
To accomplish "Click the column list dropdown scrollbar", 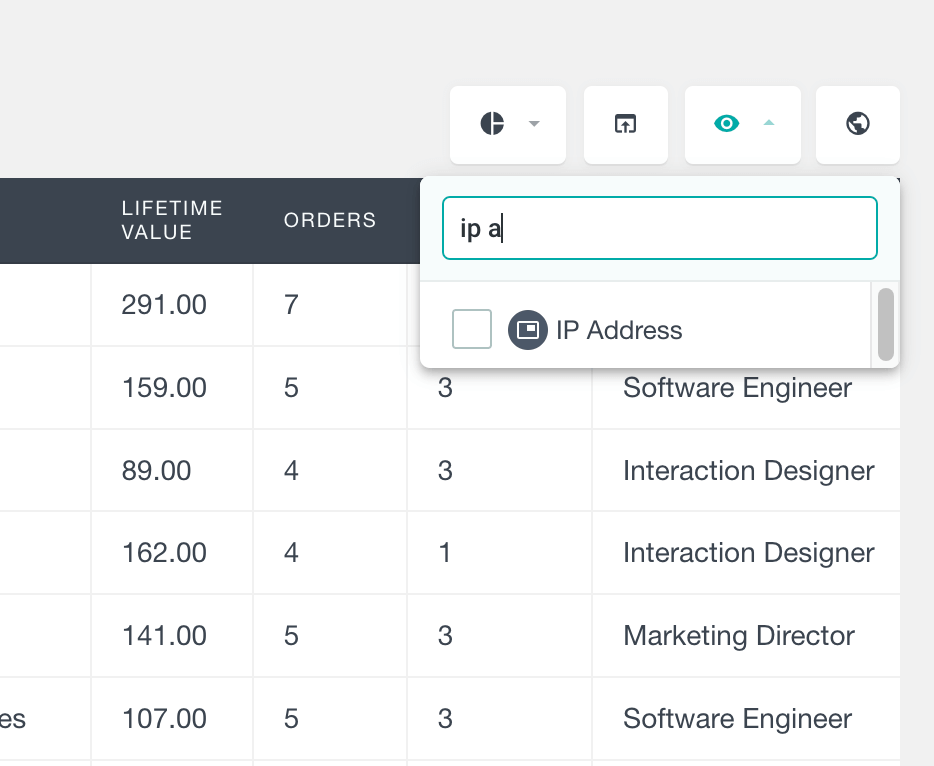I will pos(885,324).
